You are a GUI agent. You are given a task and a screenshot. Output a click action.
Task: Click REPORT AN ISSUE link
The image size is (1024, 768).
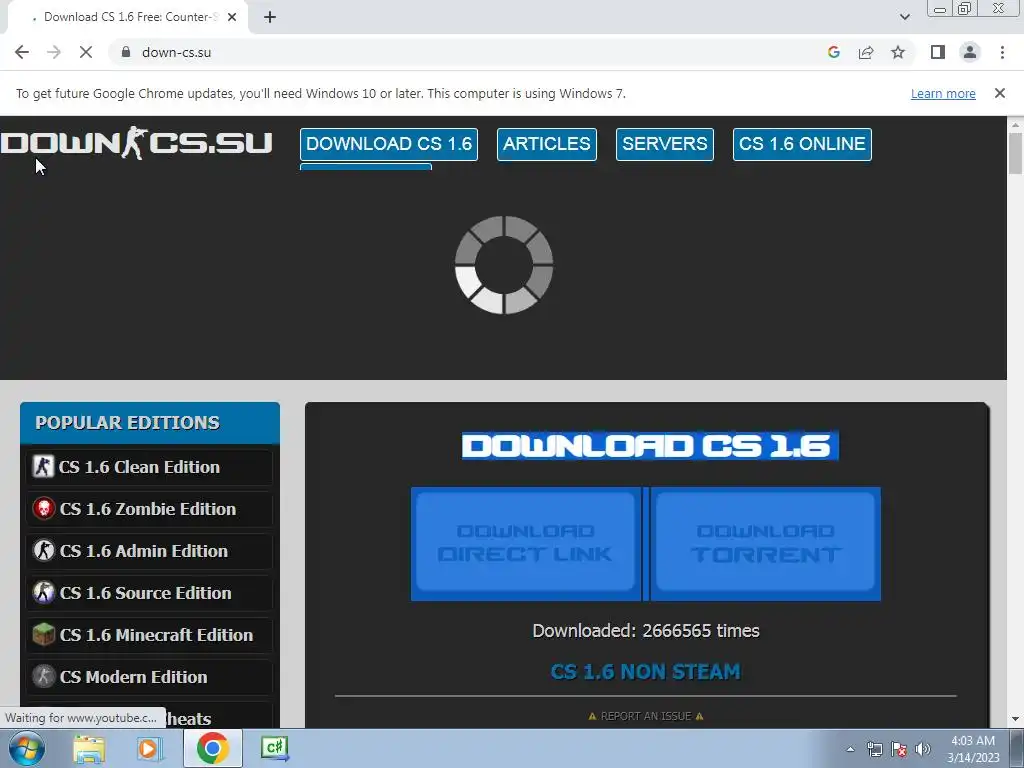(645, 716)
